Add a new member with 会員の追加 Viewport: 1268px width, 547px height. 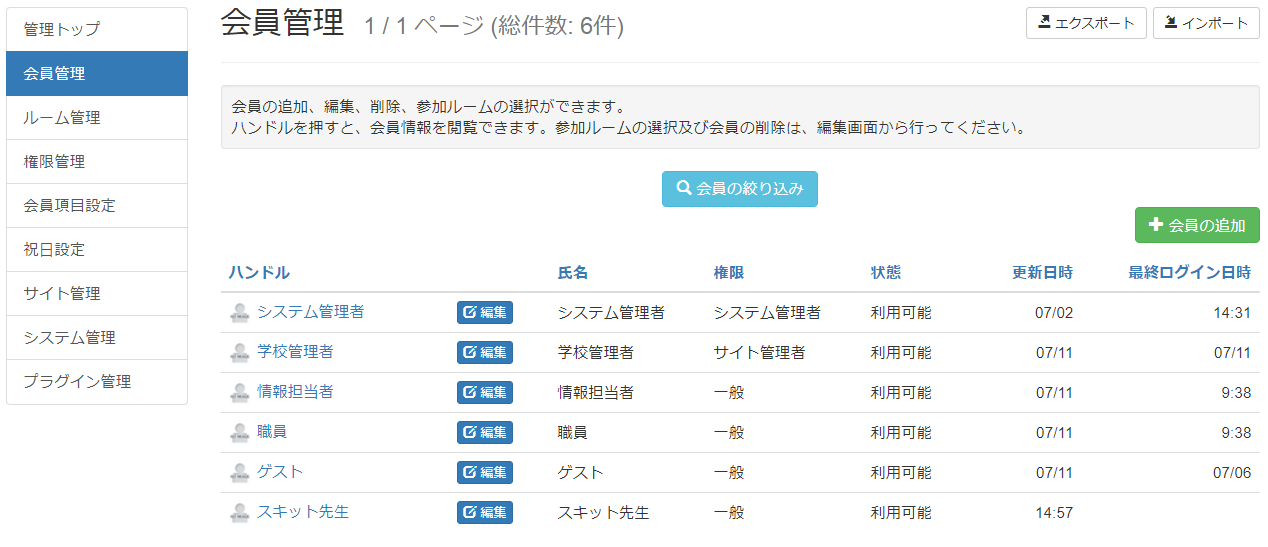click(x=1197, y=225)
